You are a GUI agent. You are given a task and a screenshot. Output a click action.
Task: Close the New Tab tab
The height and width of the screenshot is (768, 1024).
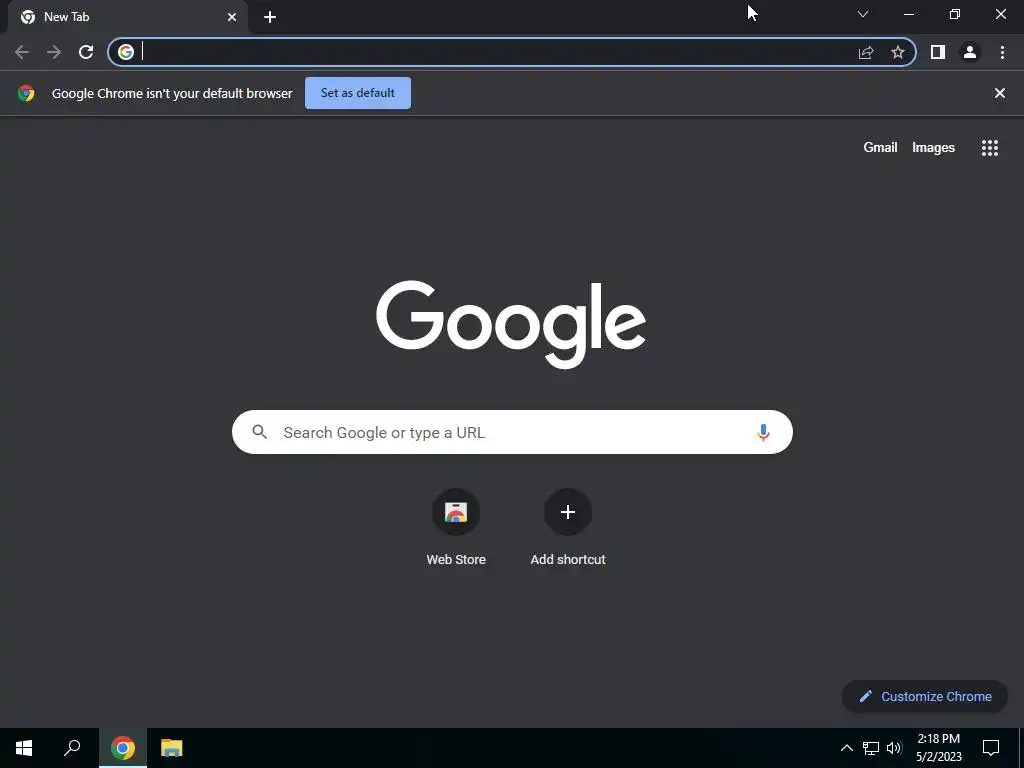232,17
